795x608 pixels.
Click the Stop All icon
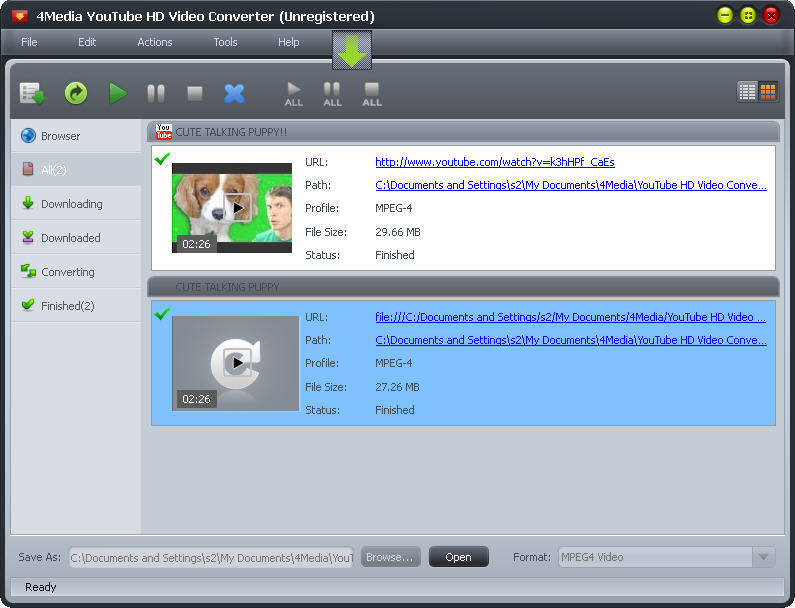point(372,94)
